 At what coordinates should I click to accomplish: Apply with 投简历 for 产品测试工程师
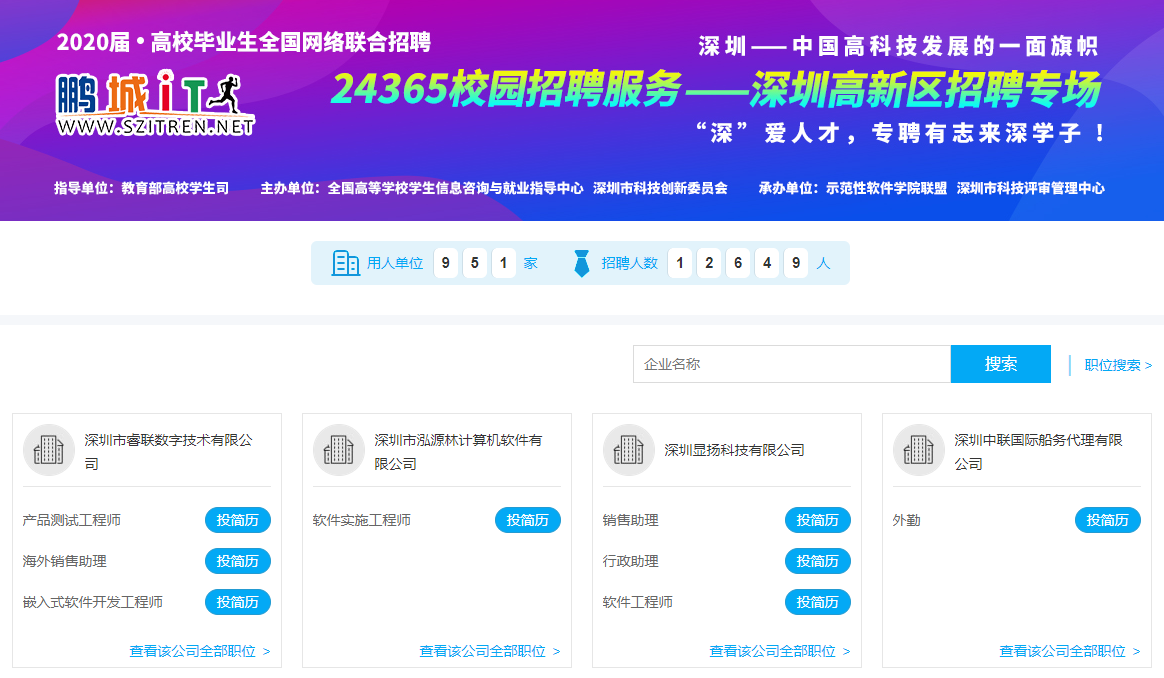[238, 520]
